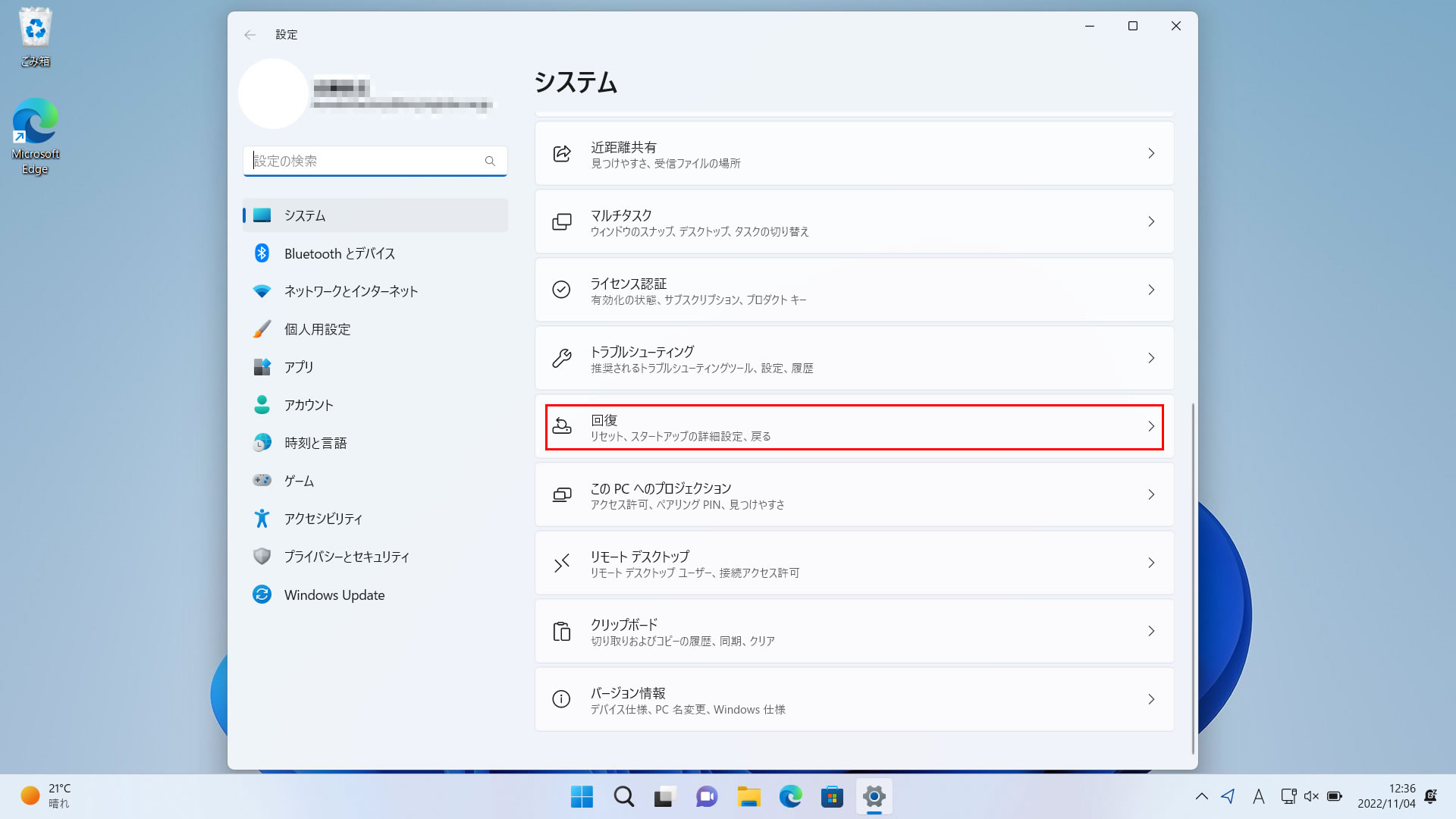Viewport: 1456px width, 819px height.
Task: Expand 近距離共有 with its chevron
Action: pyautogui.click(x=1151, y=153)
